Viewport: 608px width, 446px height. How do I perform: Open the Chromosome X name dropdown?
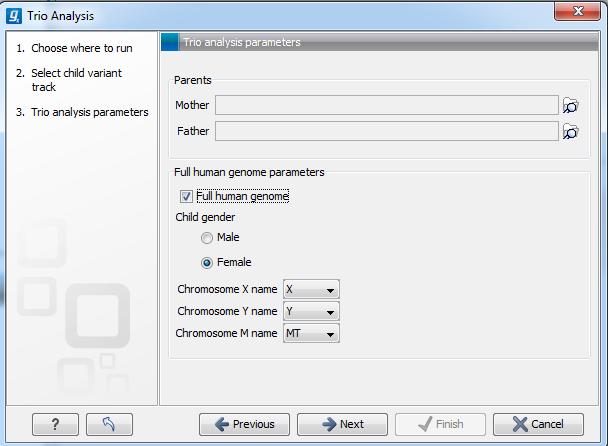pos(311,290)
